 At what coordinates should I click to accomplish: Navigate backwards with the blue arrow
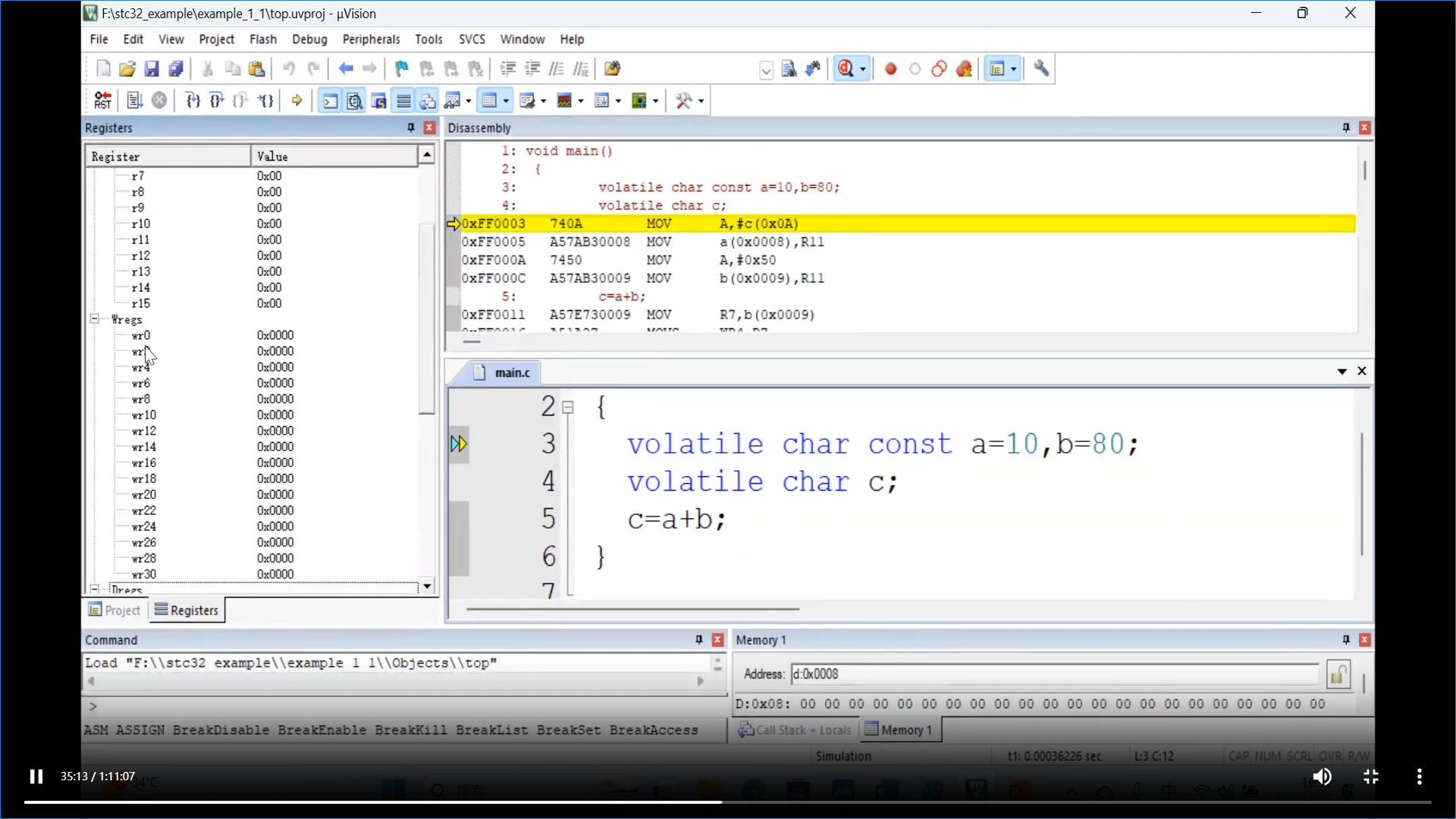tap(346, 69)
